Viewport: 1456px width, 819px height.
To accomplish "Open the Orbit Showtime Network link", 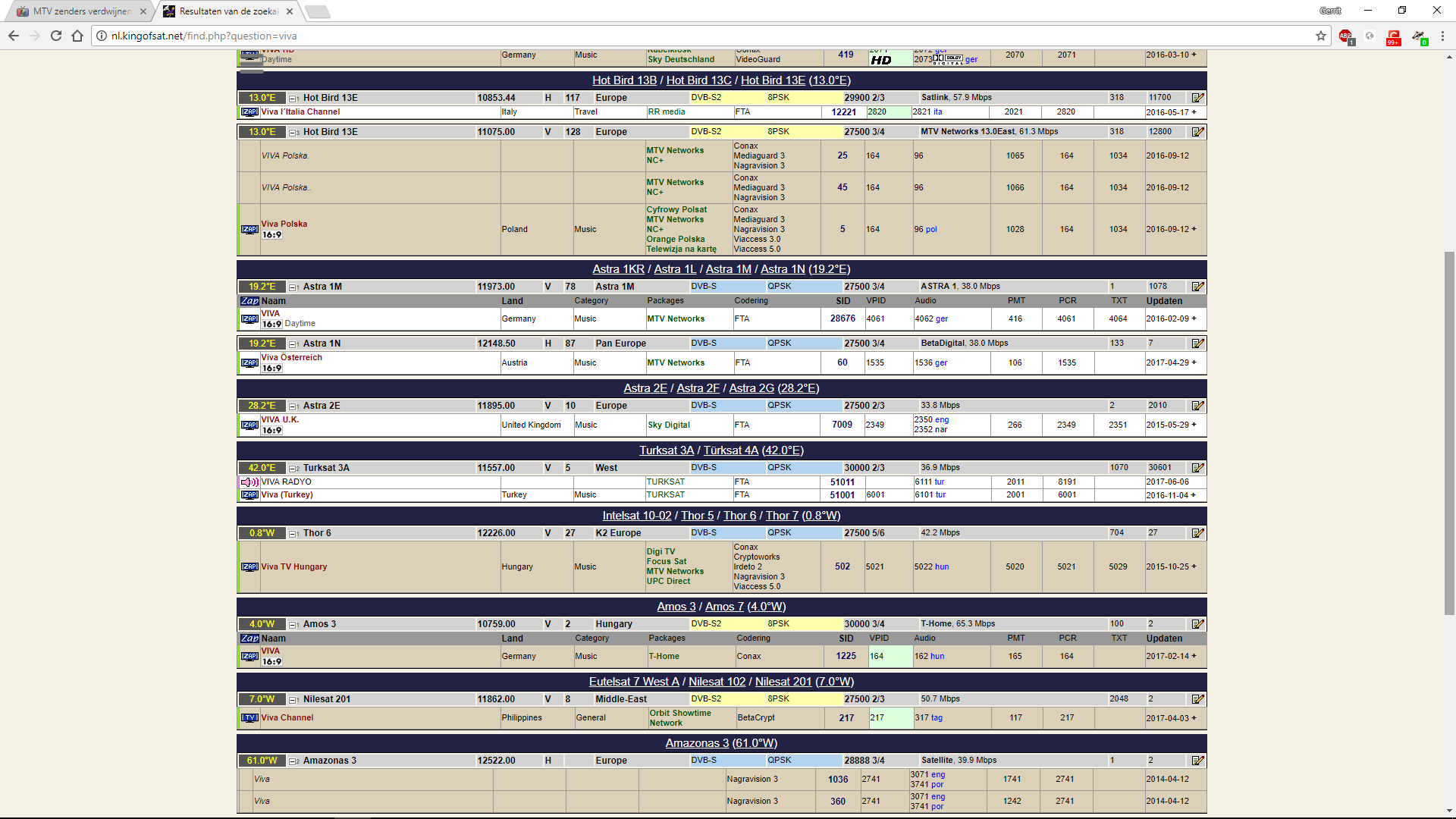I will click(x=680, y=718).
